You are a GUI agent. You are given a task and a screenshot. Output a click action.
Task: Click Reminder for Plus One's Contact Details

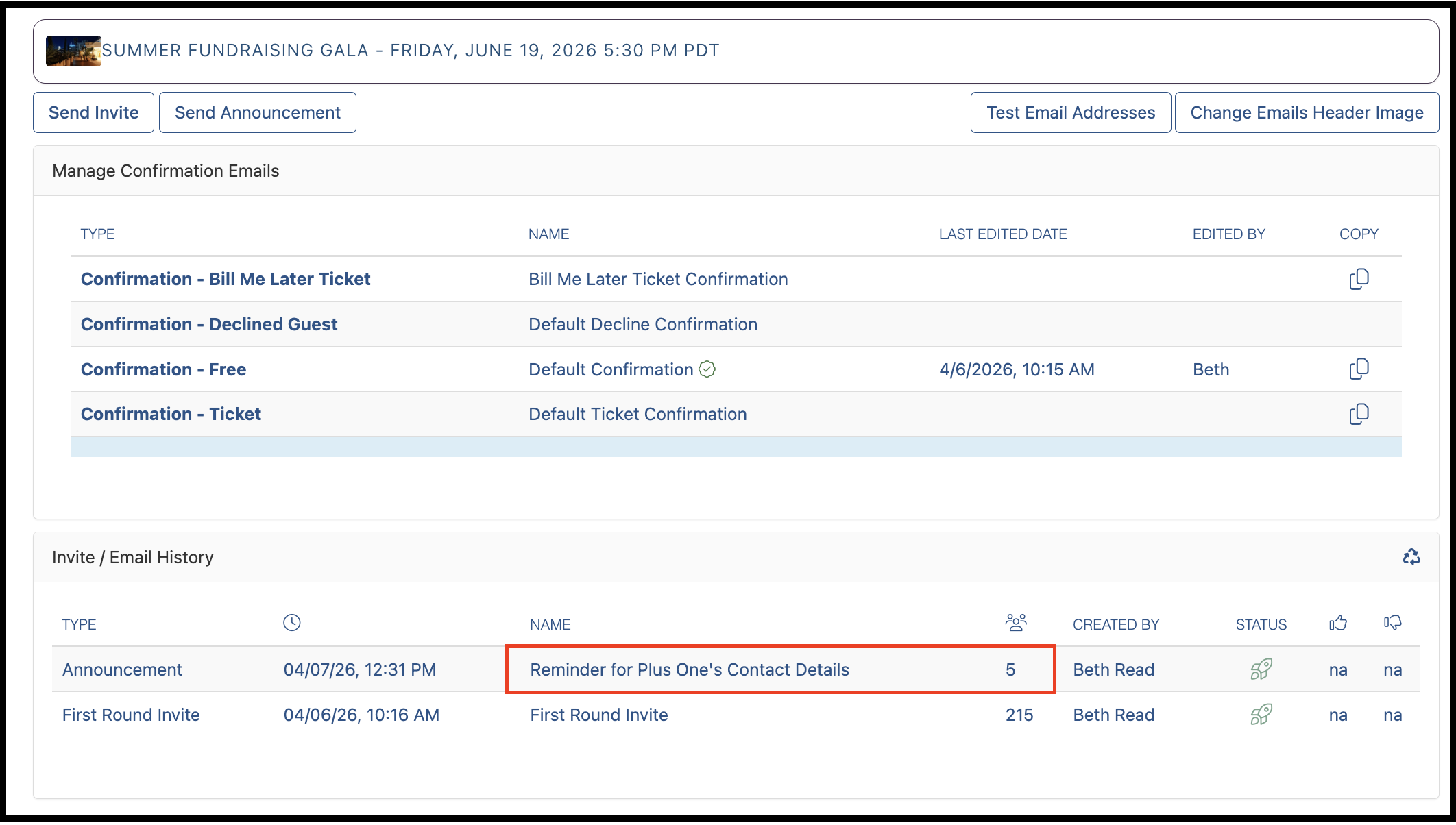coord(690,669)
